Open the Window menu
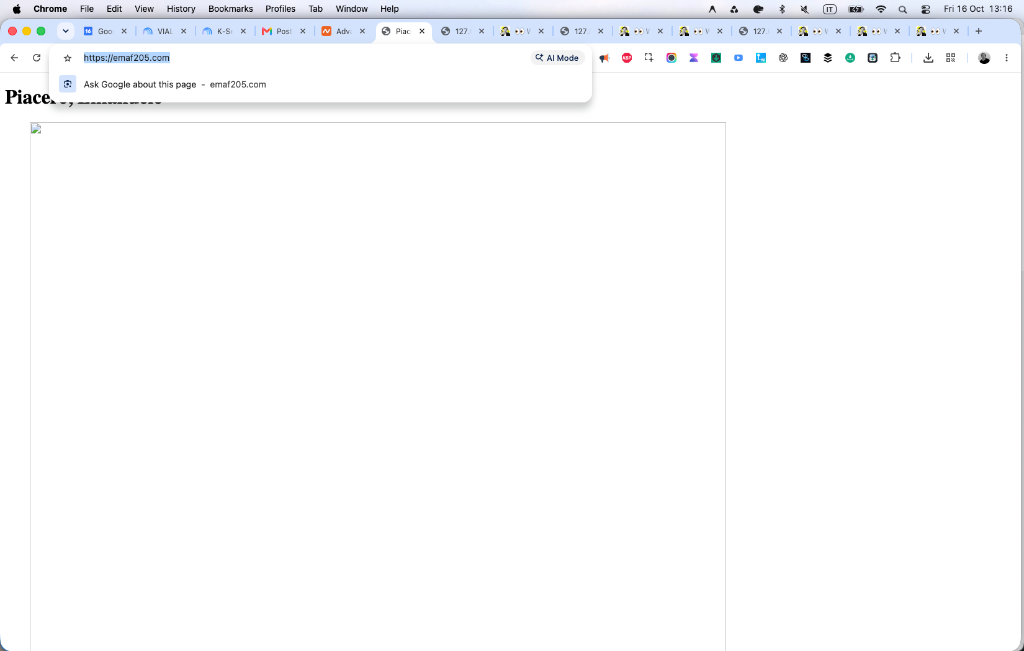 pyautogui.click(x=351, y=8)
